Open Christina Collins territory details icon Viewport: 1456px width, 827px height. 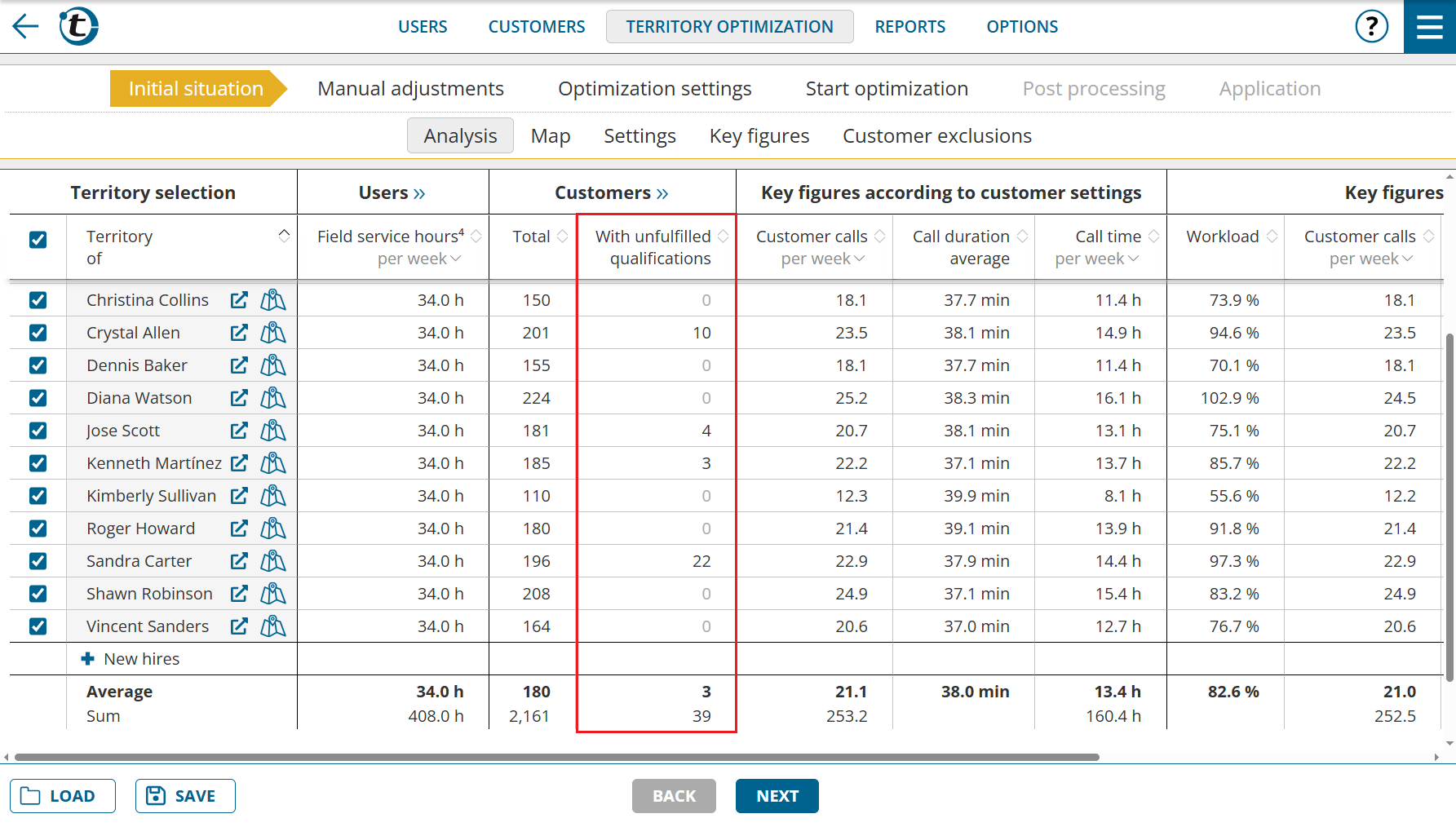coord(239,300)
